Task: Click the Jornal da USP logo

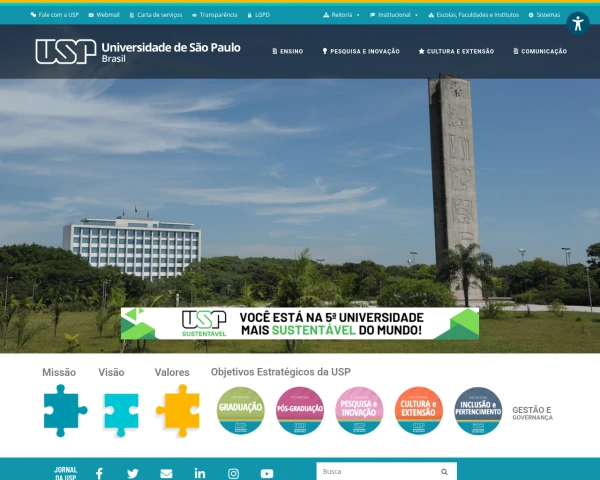Action: click(65, 473)
